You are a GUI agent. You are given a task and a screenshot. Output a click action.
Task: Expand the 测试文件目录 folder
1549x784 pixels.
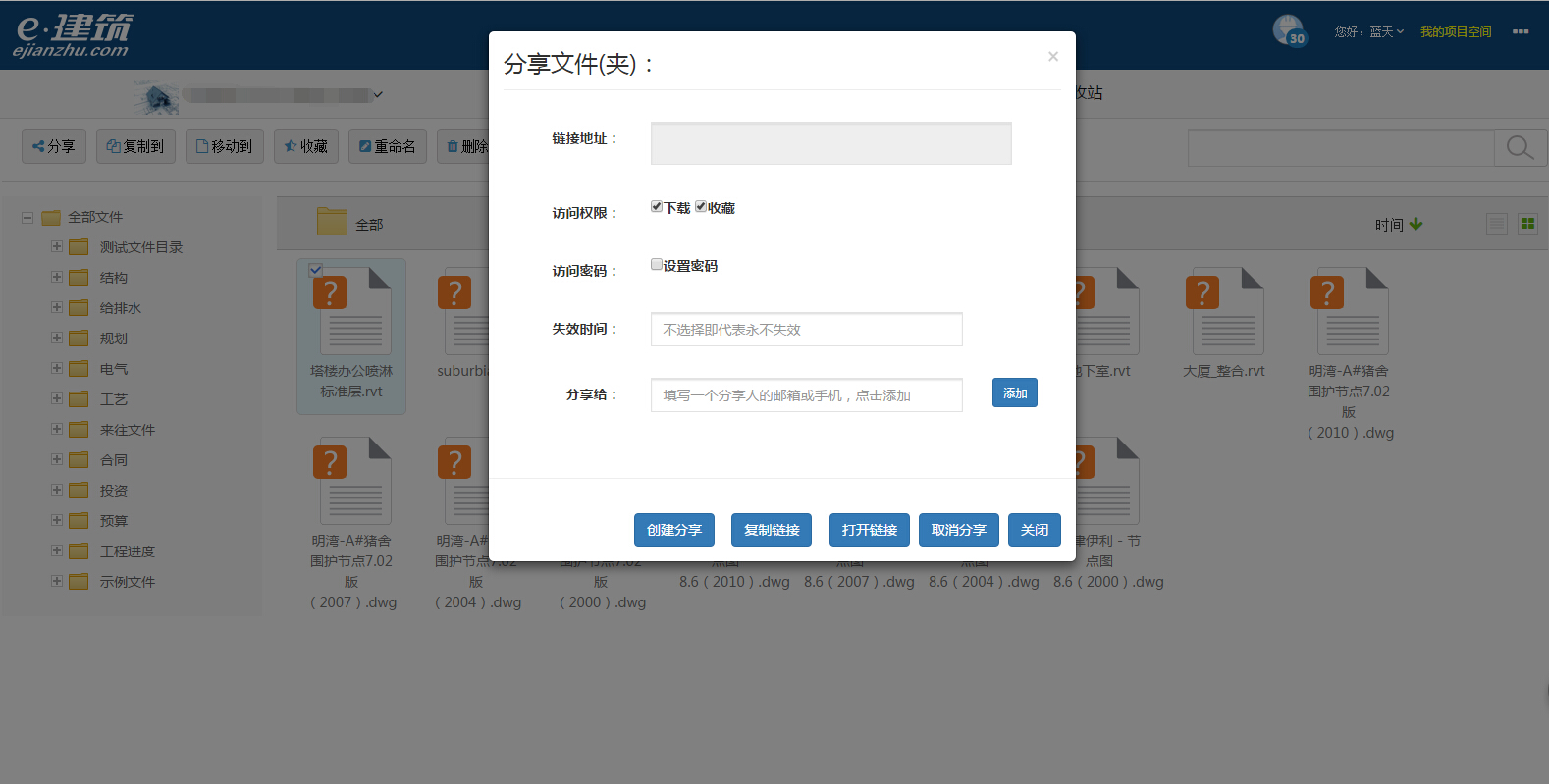click(x=57, y=246)
